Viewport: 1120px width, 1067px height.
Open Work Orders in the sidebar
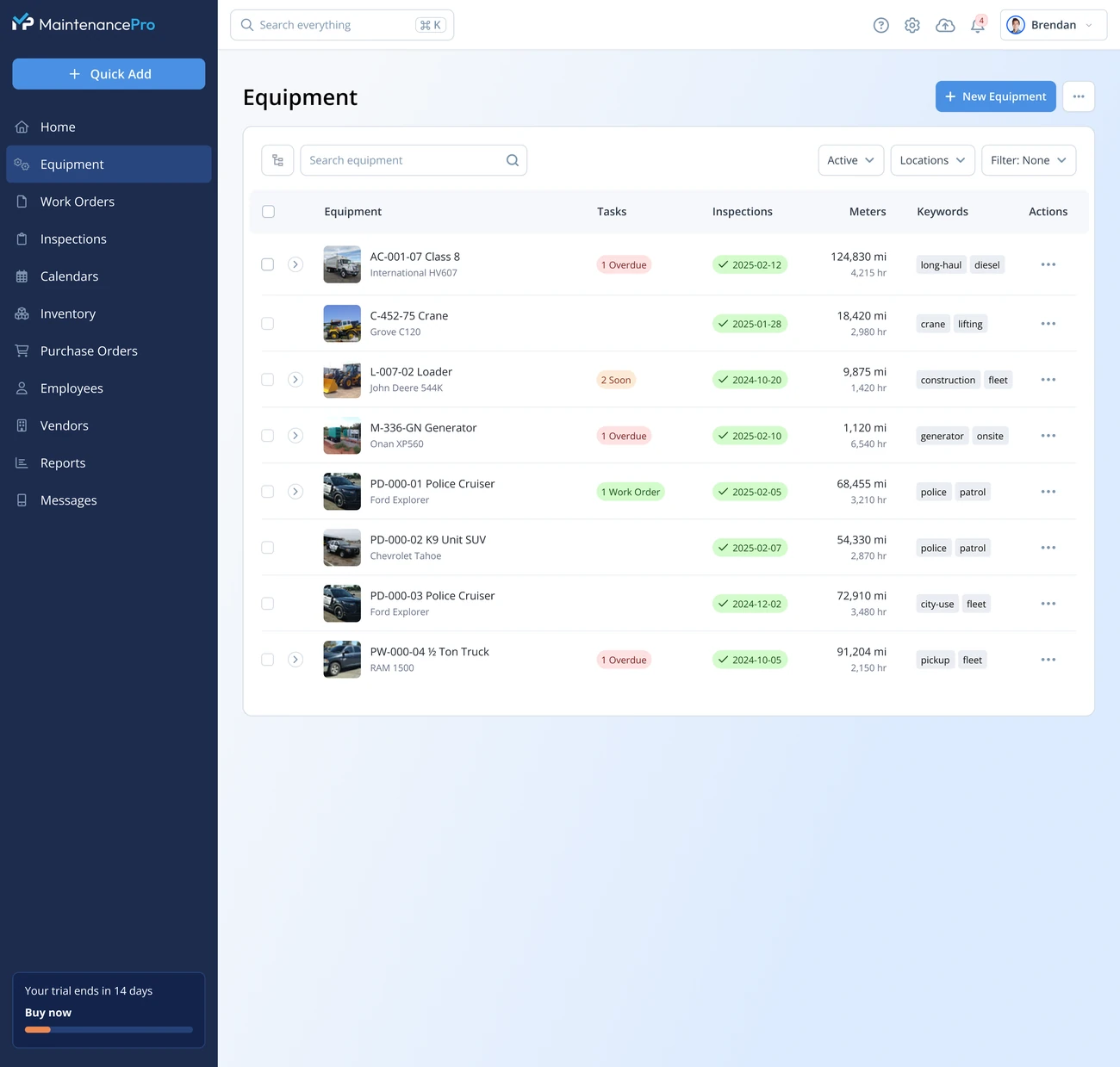[109, 202]
